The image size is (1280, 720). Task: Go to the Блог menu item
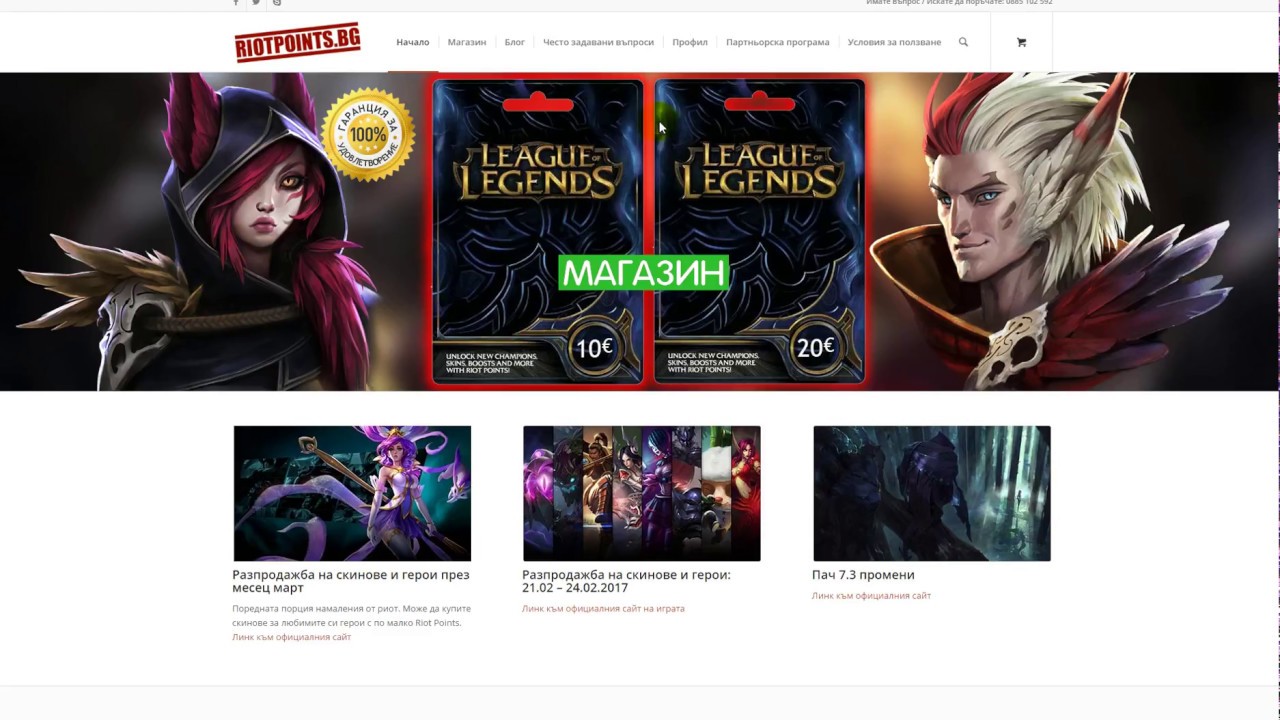point(515,42)
